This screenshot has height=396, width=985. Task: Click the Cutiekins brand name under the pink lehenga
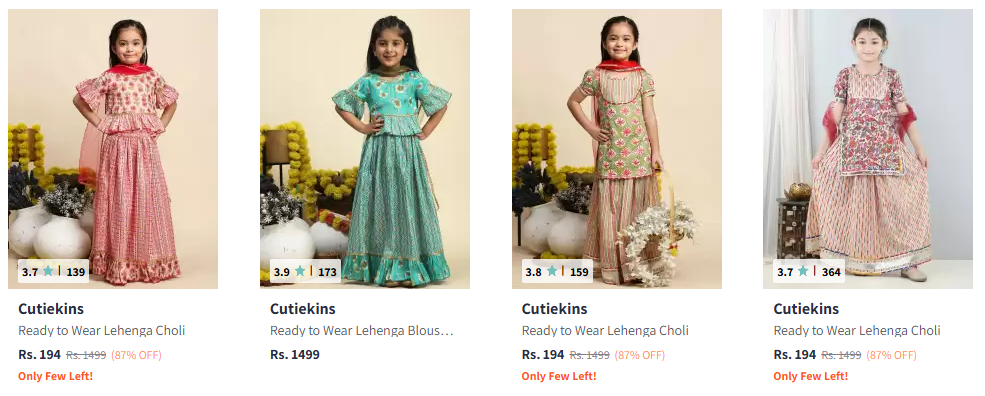pos(51,309)
